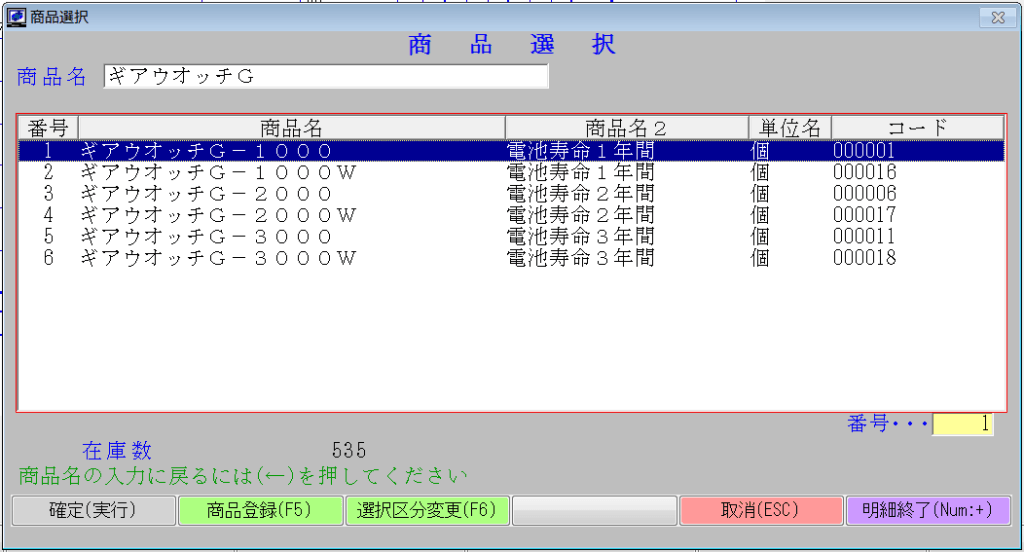Screen dimensions: 1024x552
Task: Click the 在庫数 label
Action: pyautogui.click(x=117, y=450)
